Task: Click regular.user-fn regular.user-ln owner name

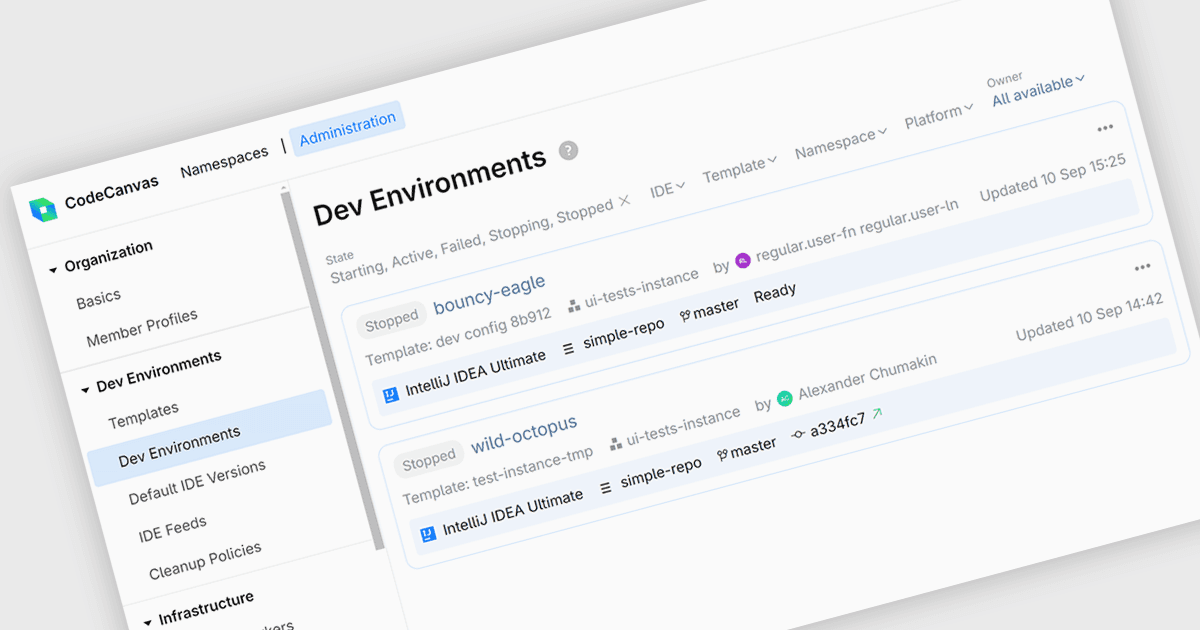Action: (858, 231)
